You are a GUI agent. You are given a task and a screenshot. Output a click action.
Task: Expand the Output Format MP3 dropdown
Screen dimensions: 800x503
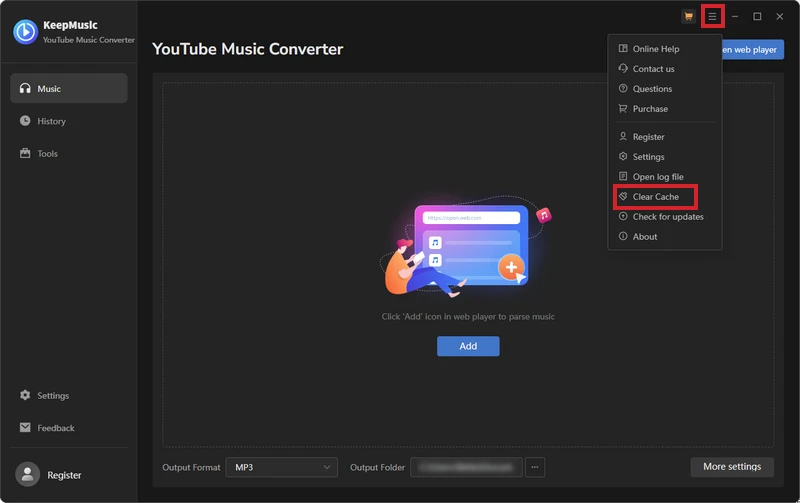[x=281, y=467]
